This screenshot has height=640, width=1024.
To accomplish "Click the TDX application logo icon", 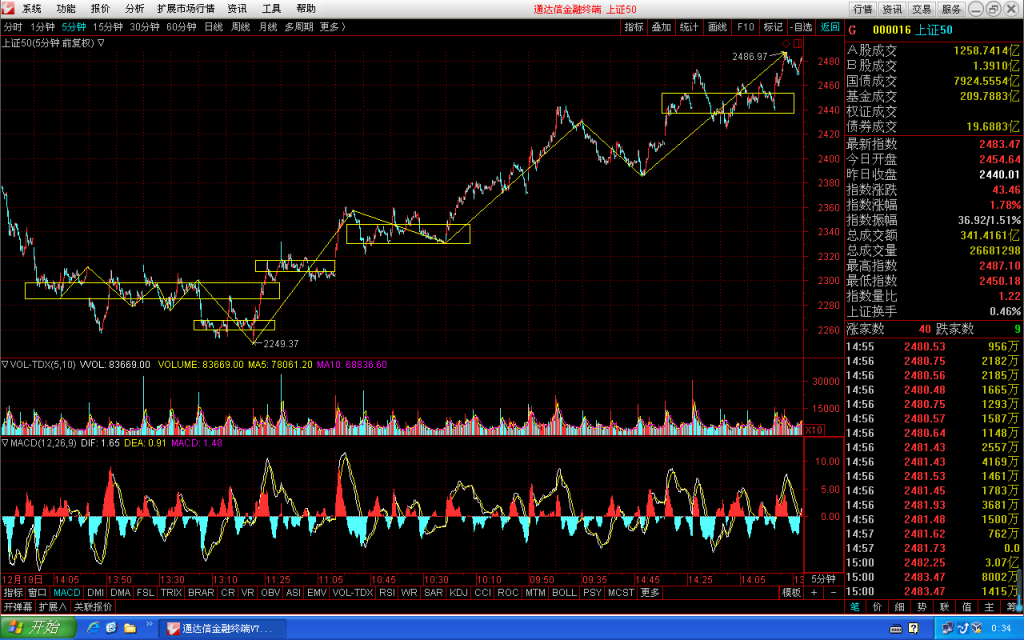I will [x=7, y=8].
